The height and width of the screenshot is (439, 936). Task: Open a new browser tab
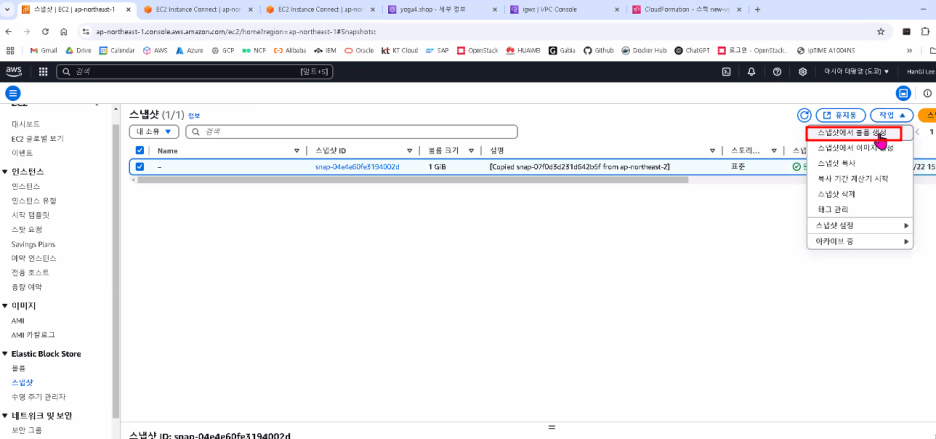(758, 10)
